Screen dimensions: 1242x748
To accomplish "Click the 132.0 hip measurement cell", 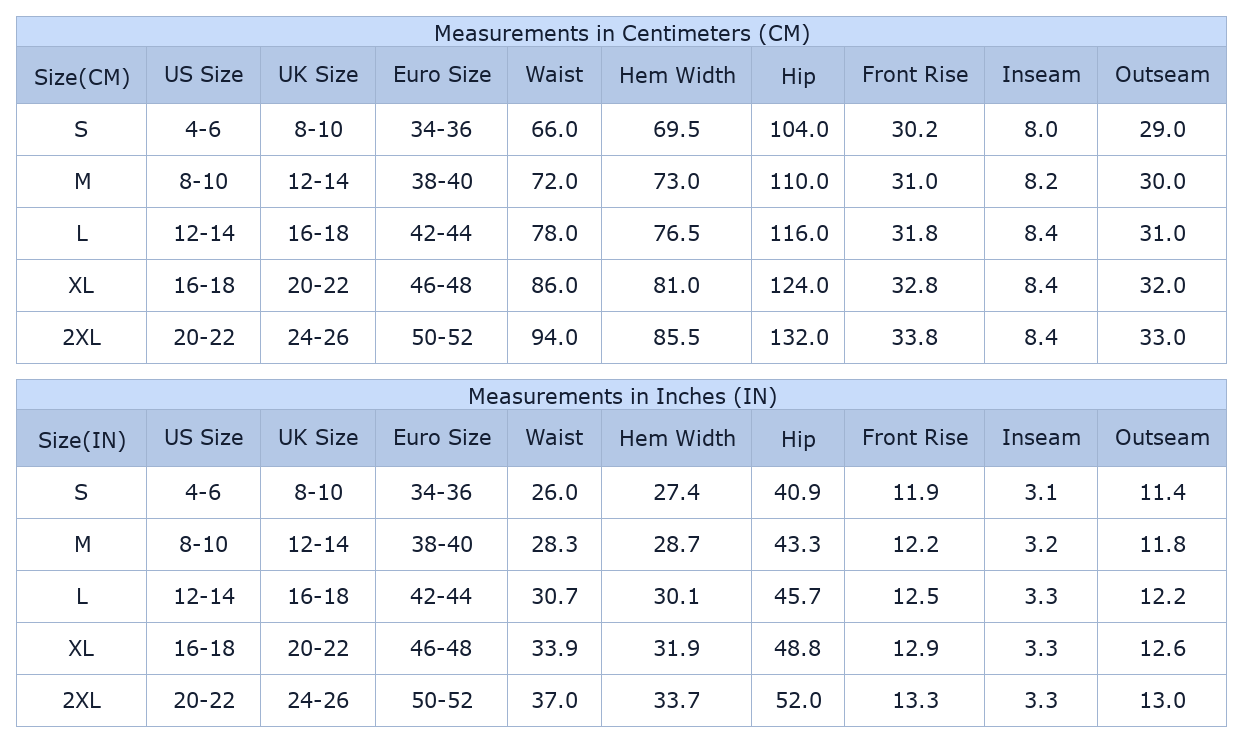I will 798,337.
